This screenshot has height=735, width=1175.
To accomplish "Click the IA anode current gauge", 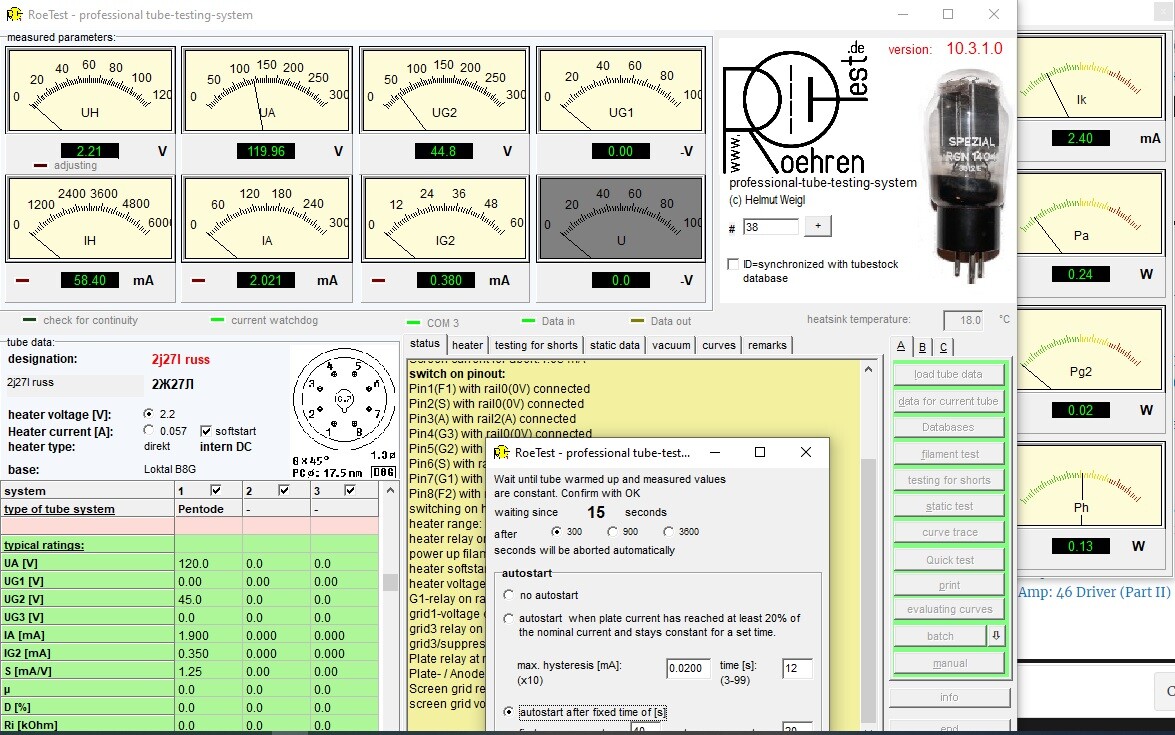I will pos(266,220).
